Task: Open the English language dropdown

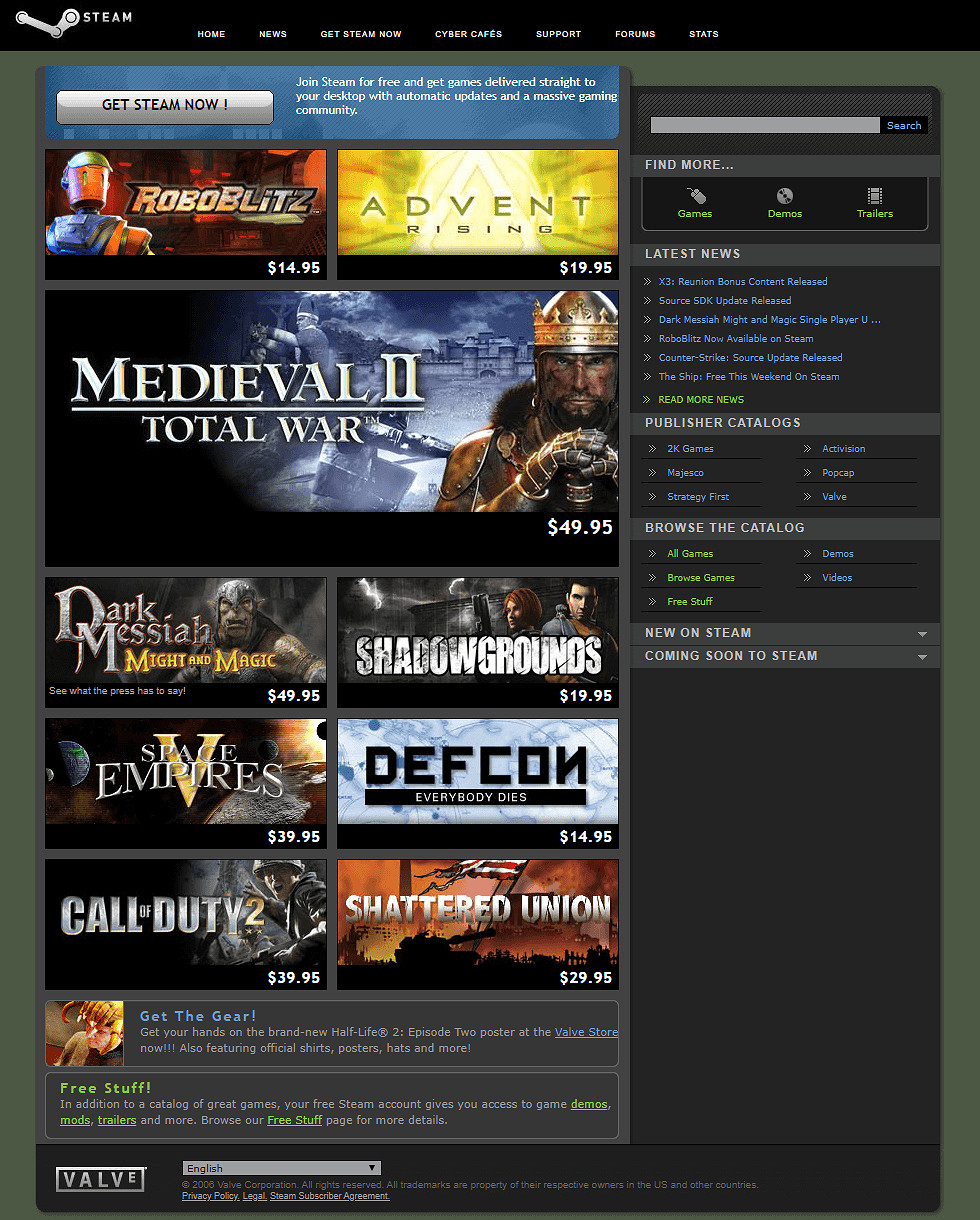Action: tap(280, 1167)
